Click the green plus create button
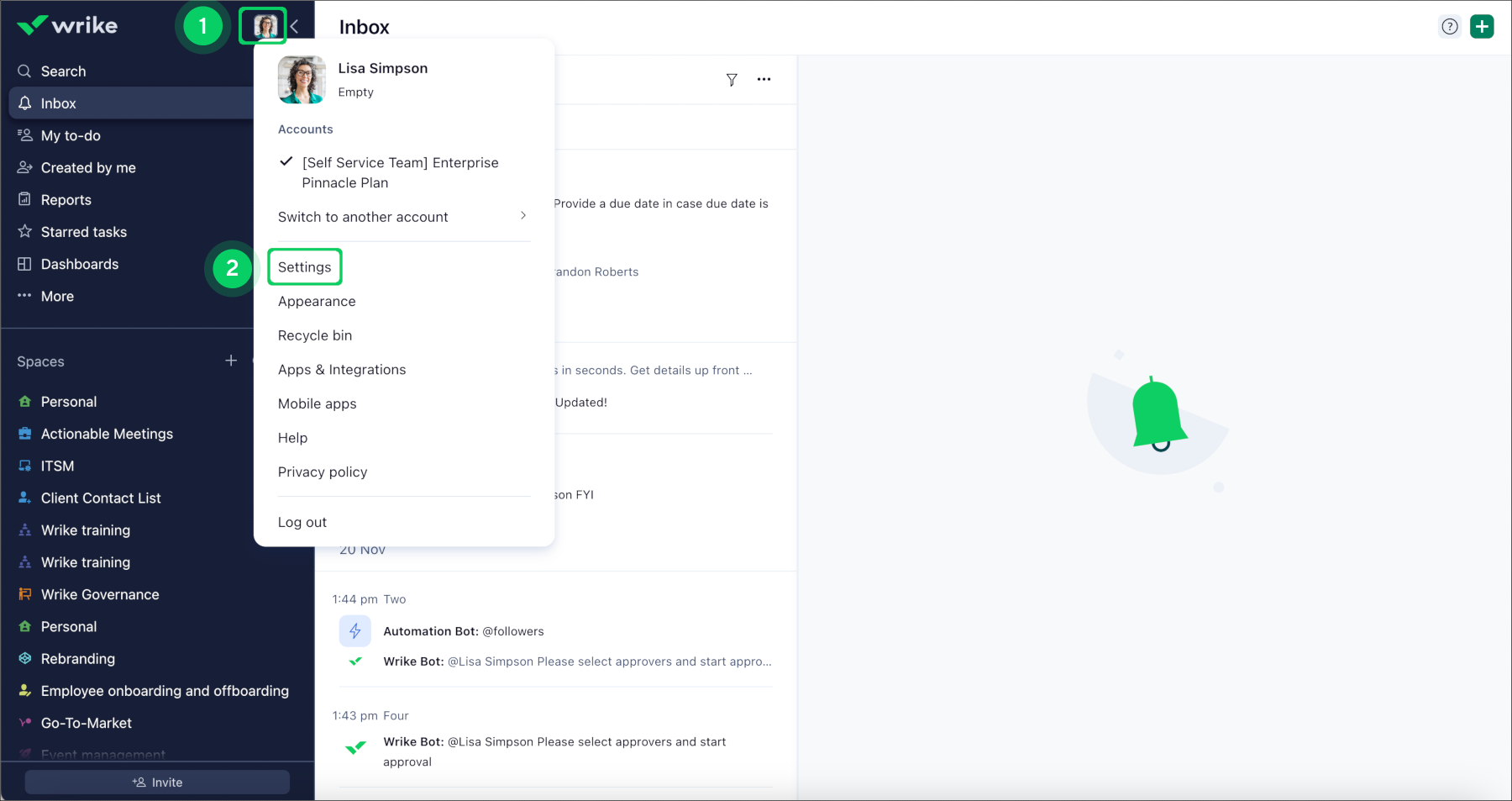Viewport: 1512px width, 801px height. 1482,27
